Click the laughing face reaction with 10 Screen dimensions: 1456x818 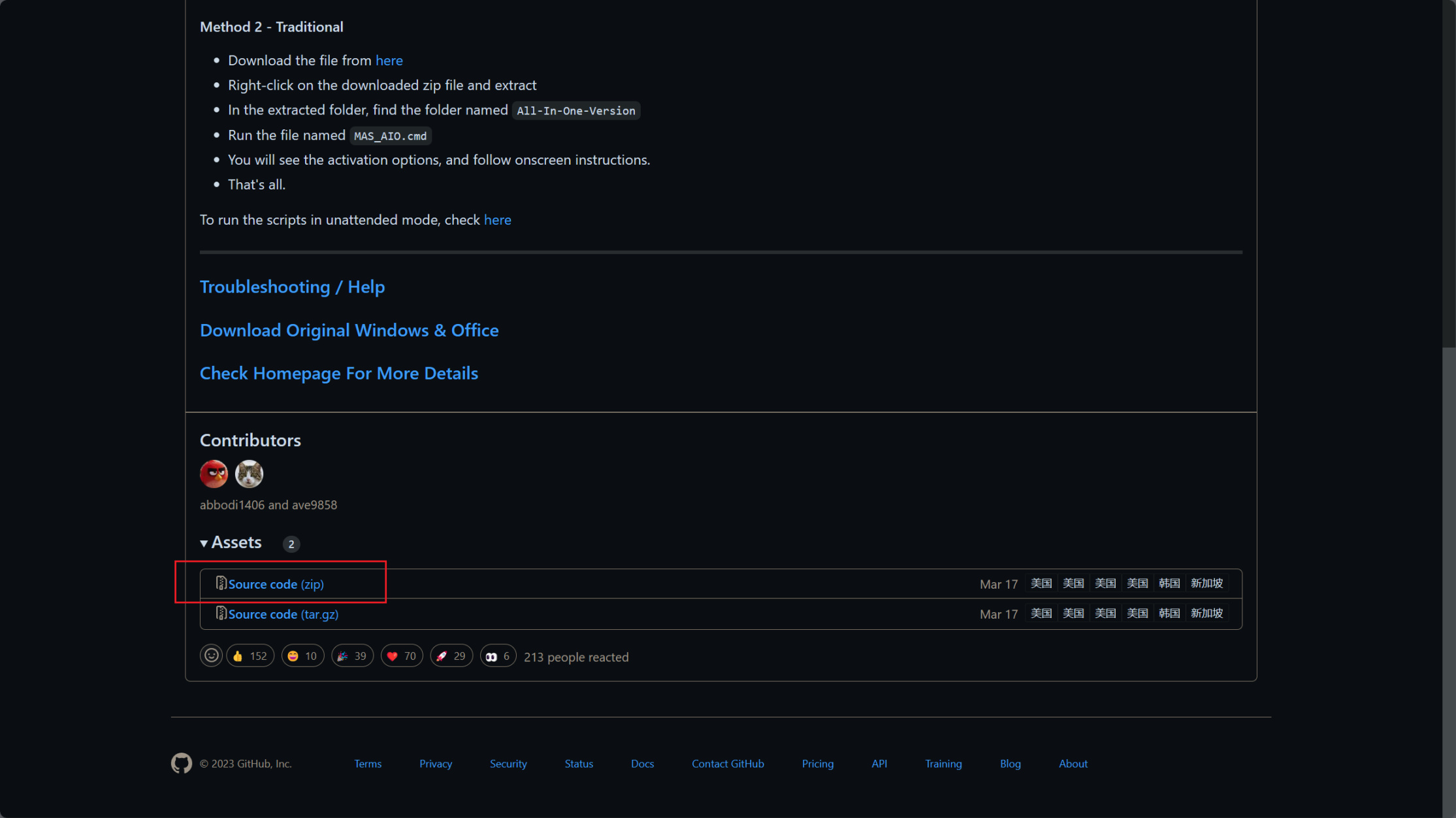pos(302,656)
